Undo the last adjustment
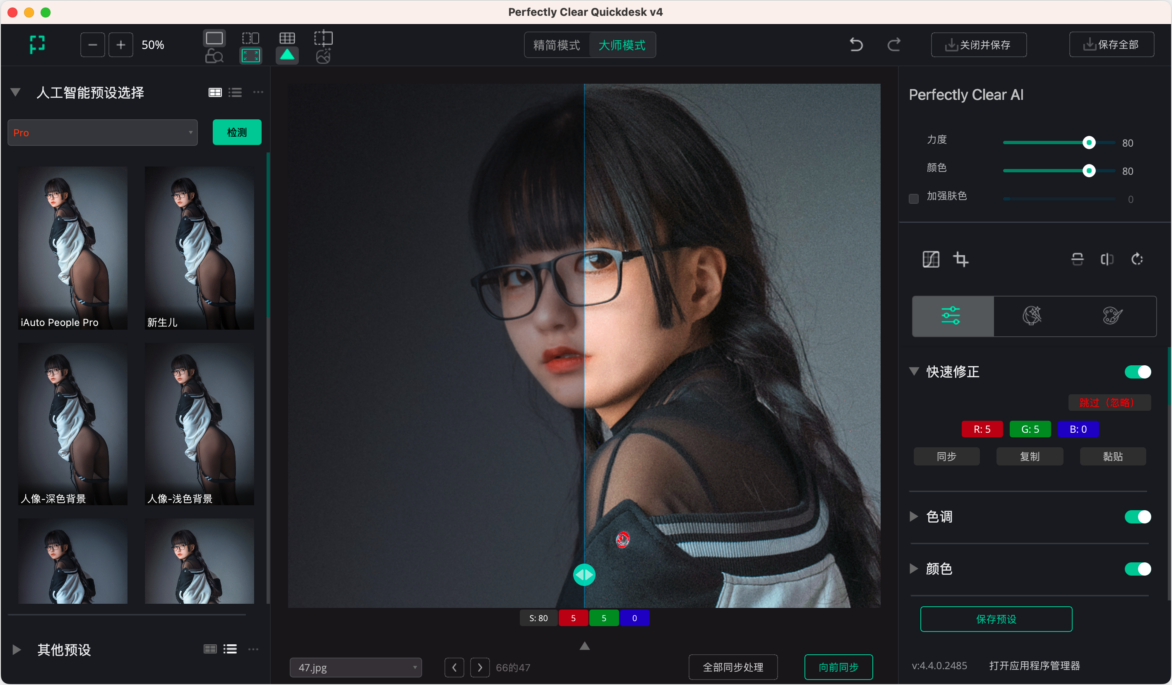Screen dimensions: 1172x685 pos(857,45)
